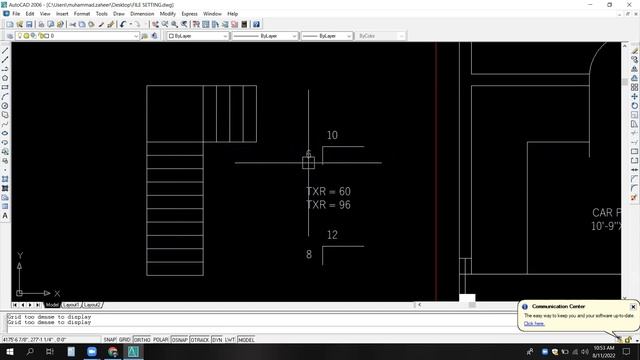The height and width of the screenshot is (360, 640).
Task: Open the File menu
Action: pos(16,13)
